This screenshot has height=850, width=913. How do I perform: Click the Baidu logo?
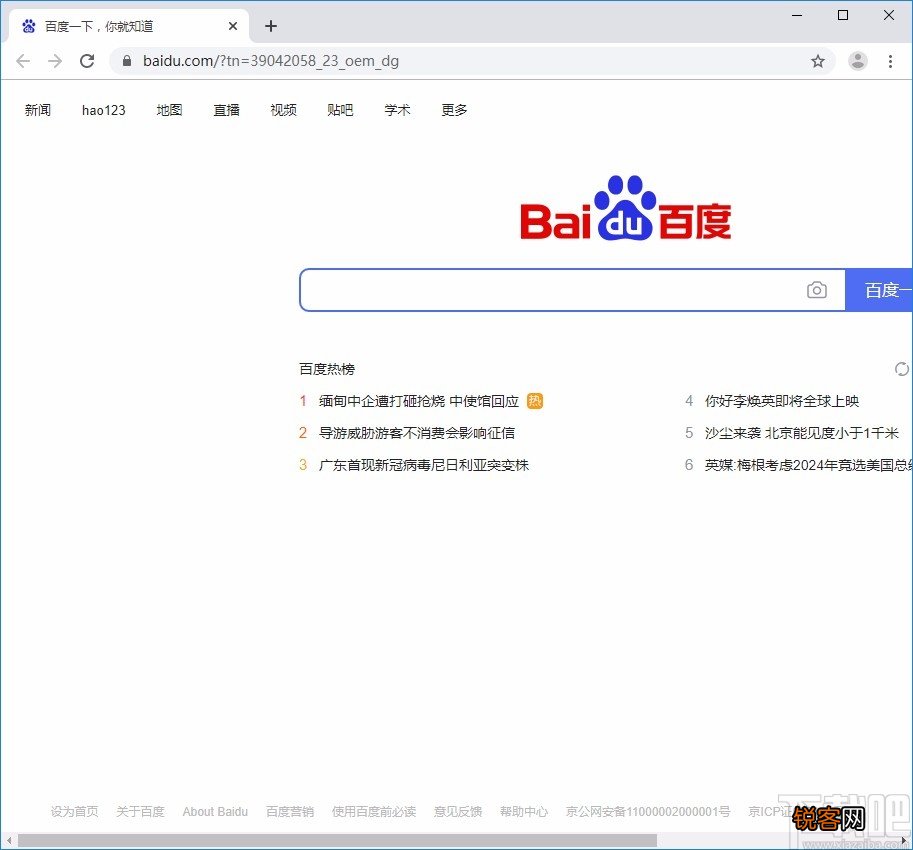tap(626, 208)
